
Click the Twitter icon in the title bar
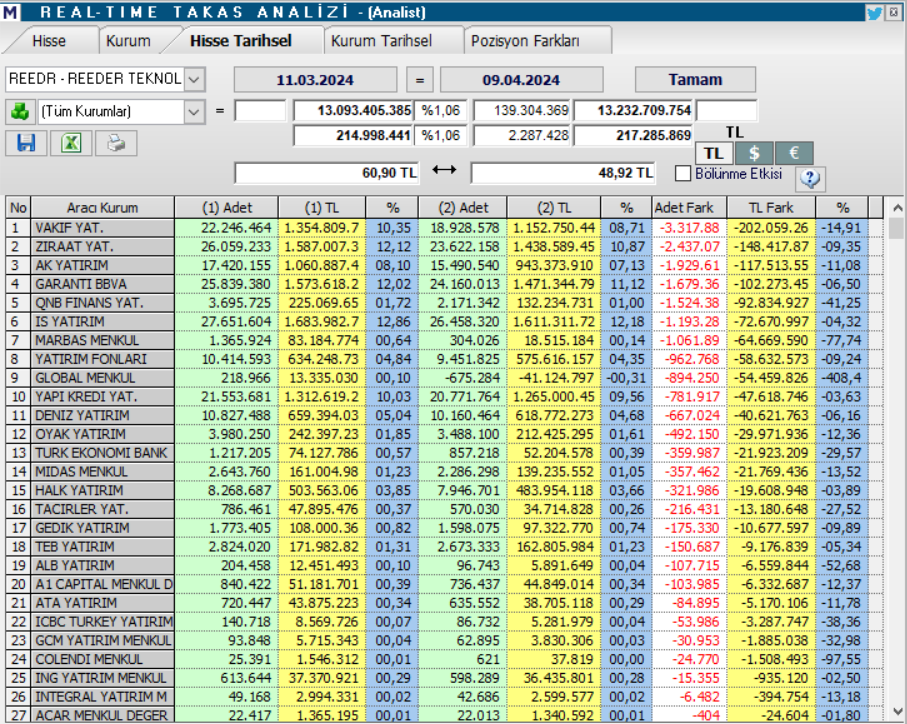coord(873,12)
